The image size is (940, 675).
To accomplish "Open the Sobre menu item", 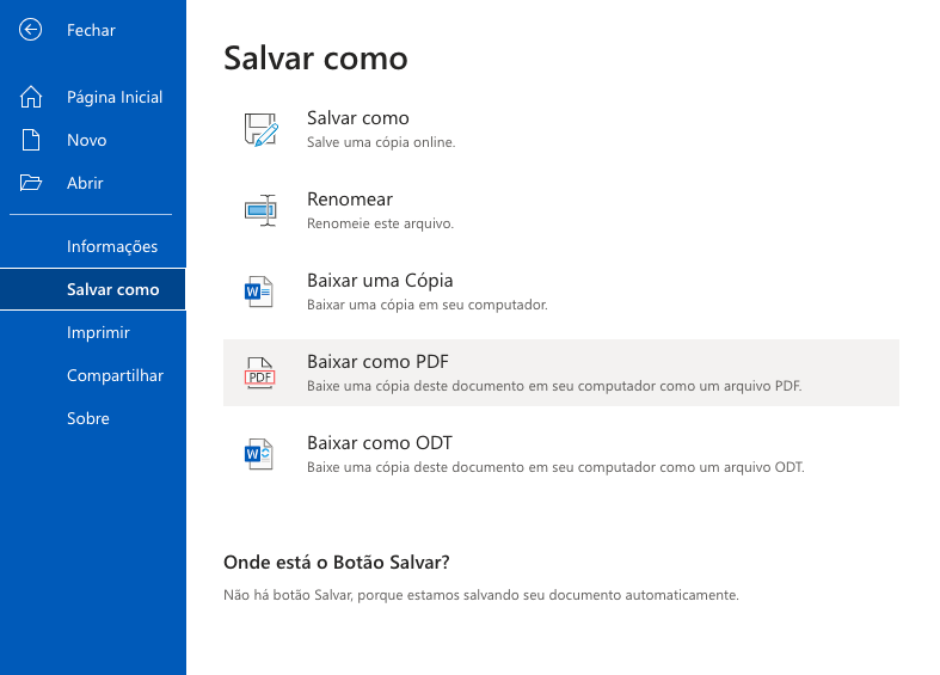I will 88,418.
